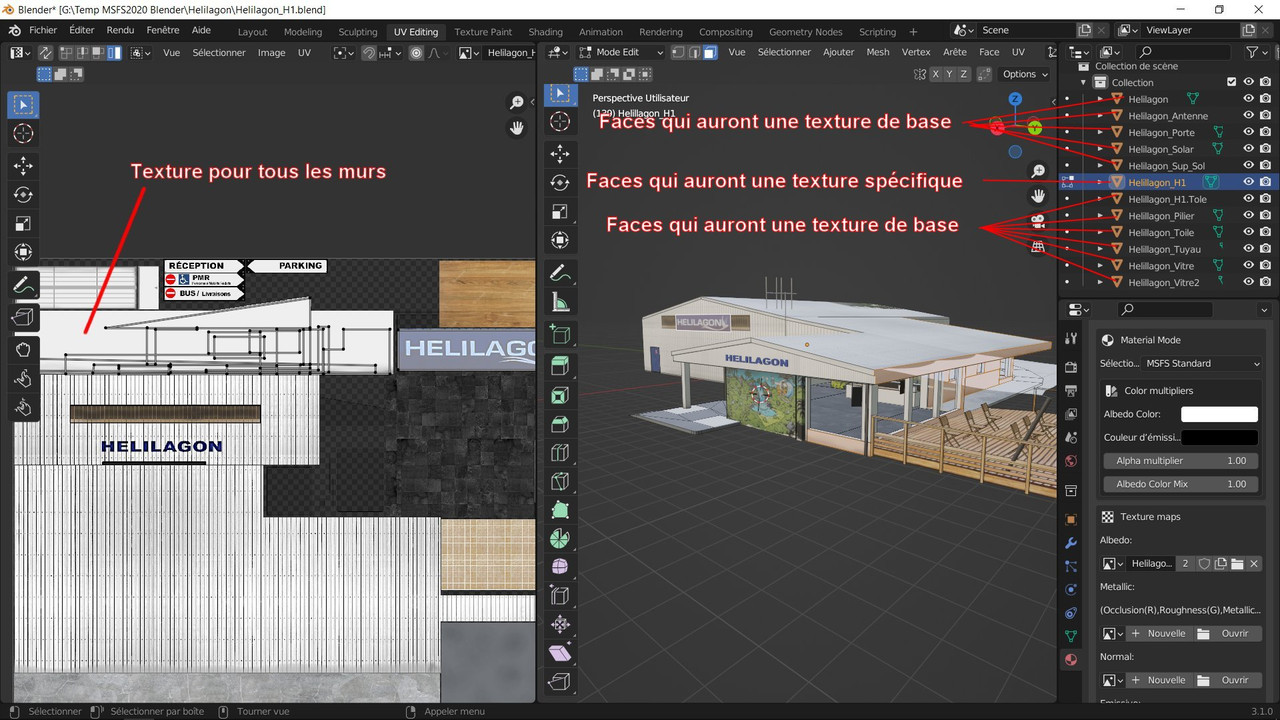Image resolution: width=1280 pixels, height=720 pixels.
Task: Open the Mode Edit dropdown
Action: [621, 52]
